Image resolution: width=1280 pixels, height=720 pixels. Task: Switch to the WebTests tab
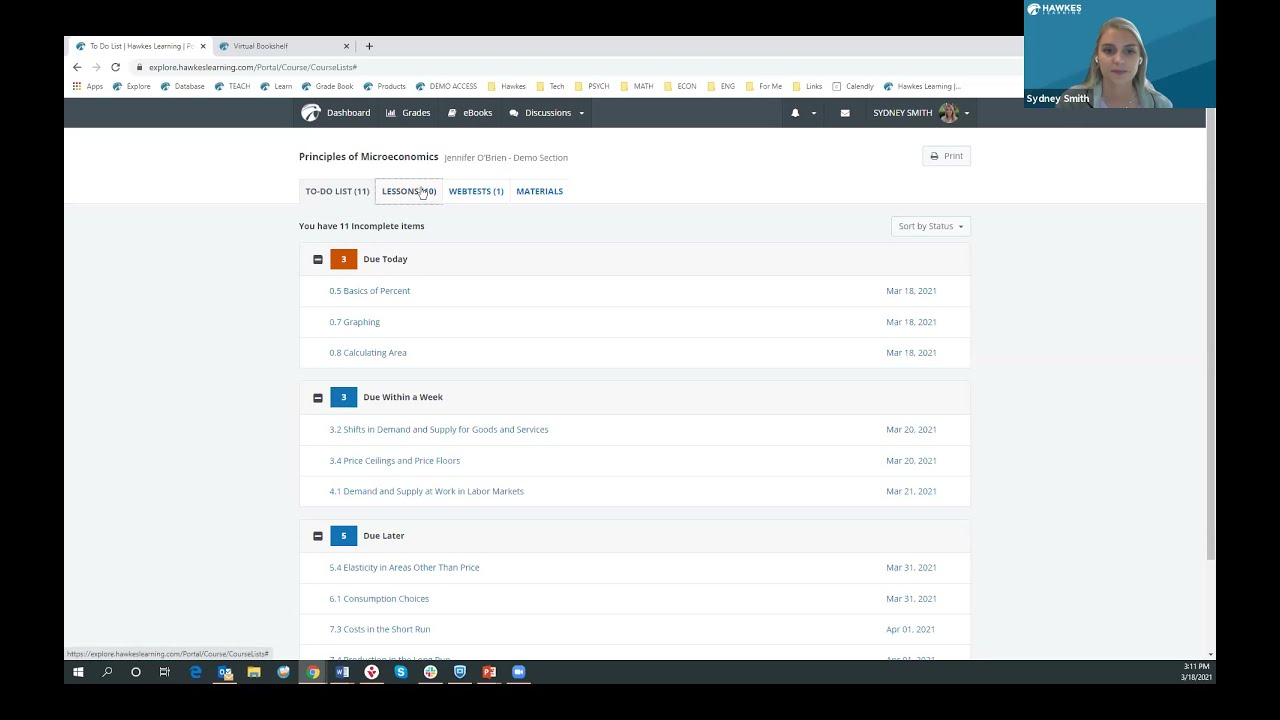pos(476,191)
